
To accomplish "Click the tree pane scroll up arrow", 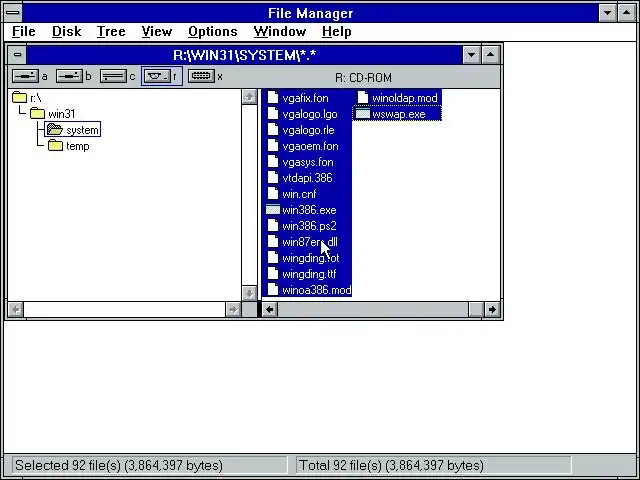I will coord(249,97).
